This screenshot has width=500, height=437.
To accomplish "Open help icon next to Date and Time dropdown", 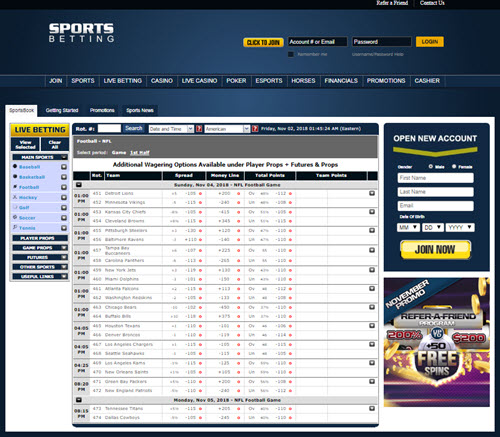I will 199,129.
